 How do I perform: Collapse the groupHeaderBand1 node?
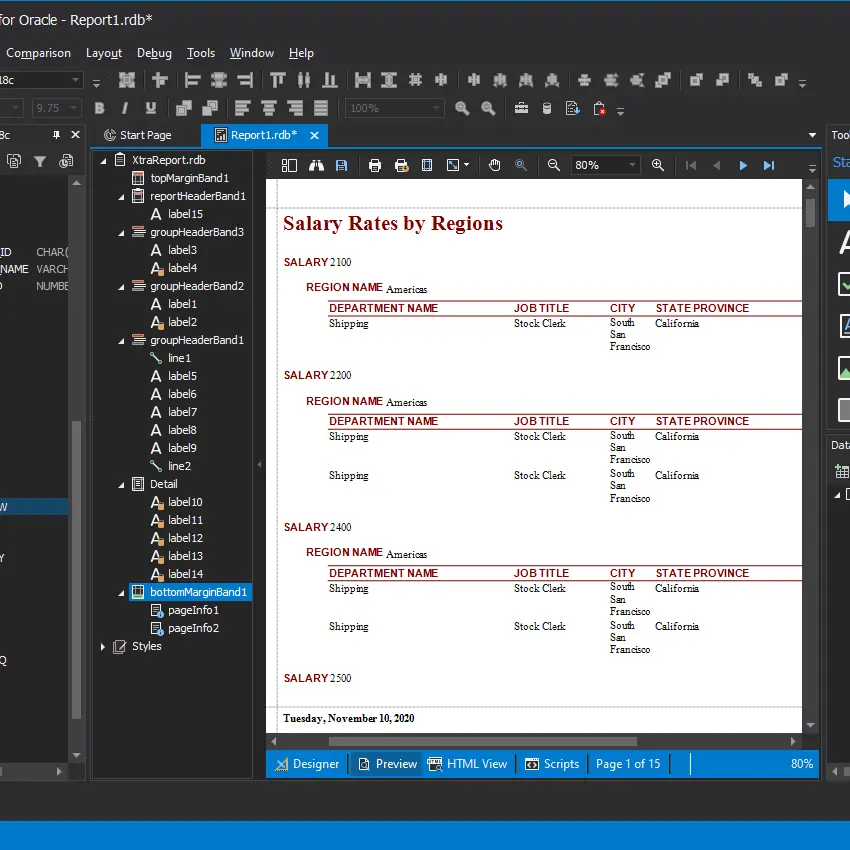pos(121,341)
